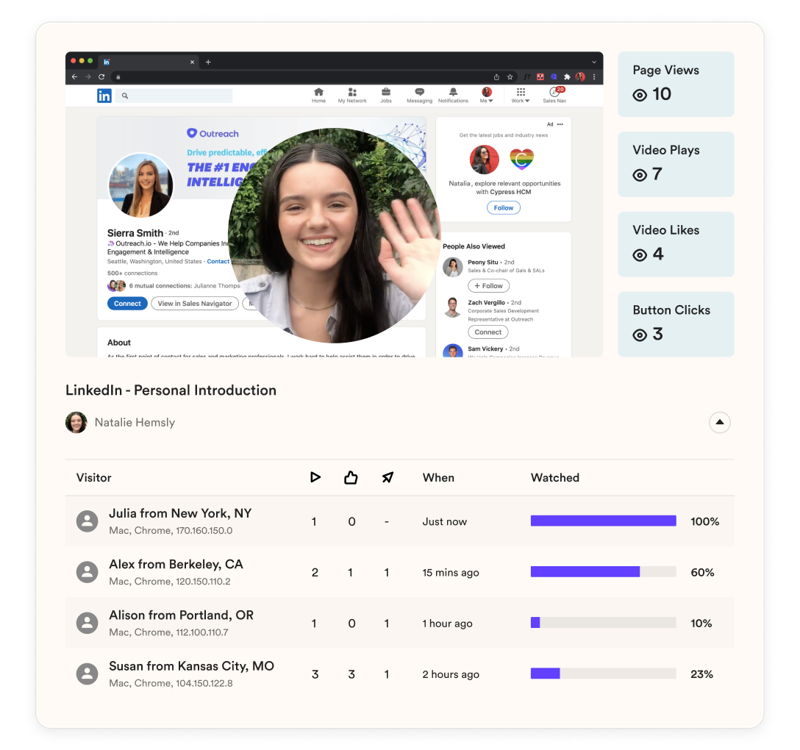Bookmark the page with the star icon
This screenshot has width=800, height=750.
(x=510, y=77)
